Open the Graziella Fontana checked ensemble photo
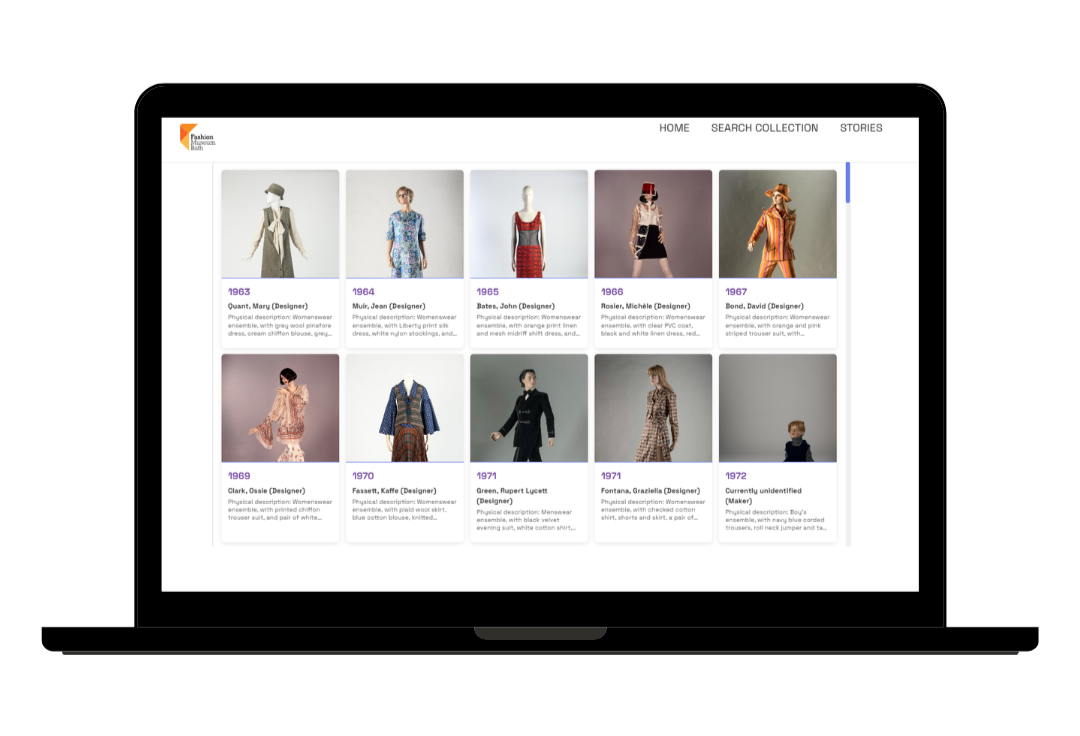Screen dimensions: 1080x736 click(653, 407)
